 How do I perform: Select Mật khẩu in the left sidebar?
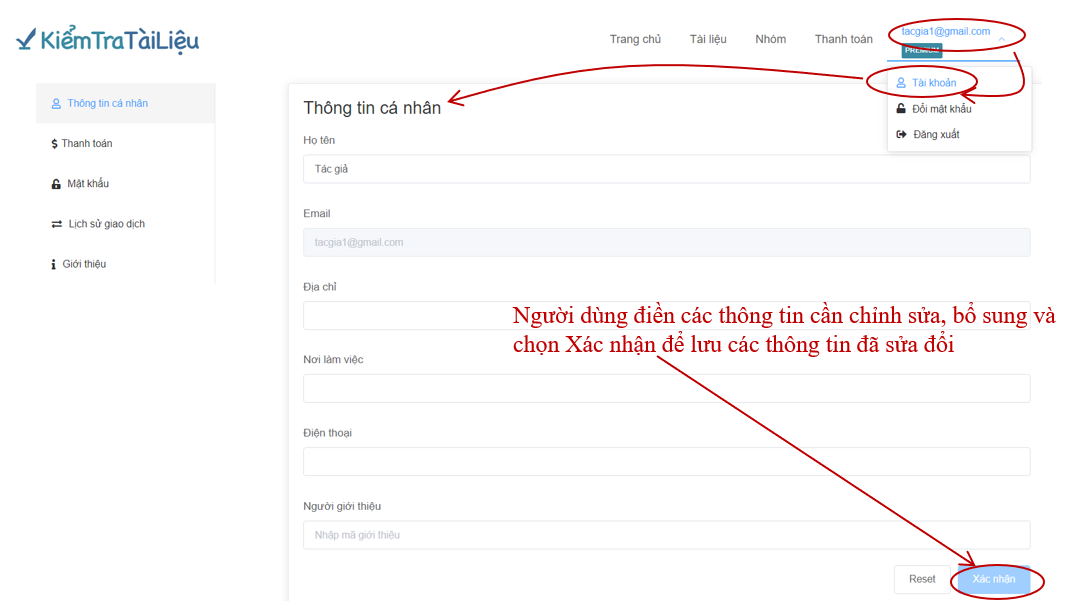coord(126,183)
